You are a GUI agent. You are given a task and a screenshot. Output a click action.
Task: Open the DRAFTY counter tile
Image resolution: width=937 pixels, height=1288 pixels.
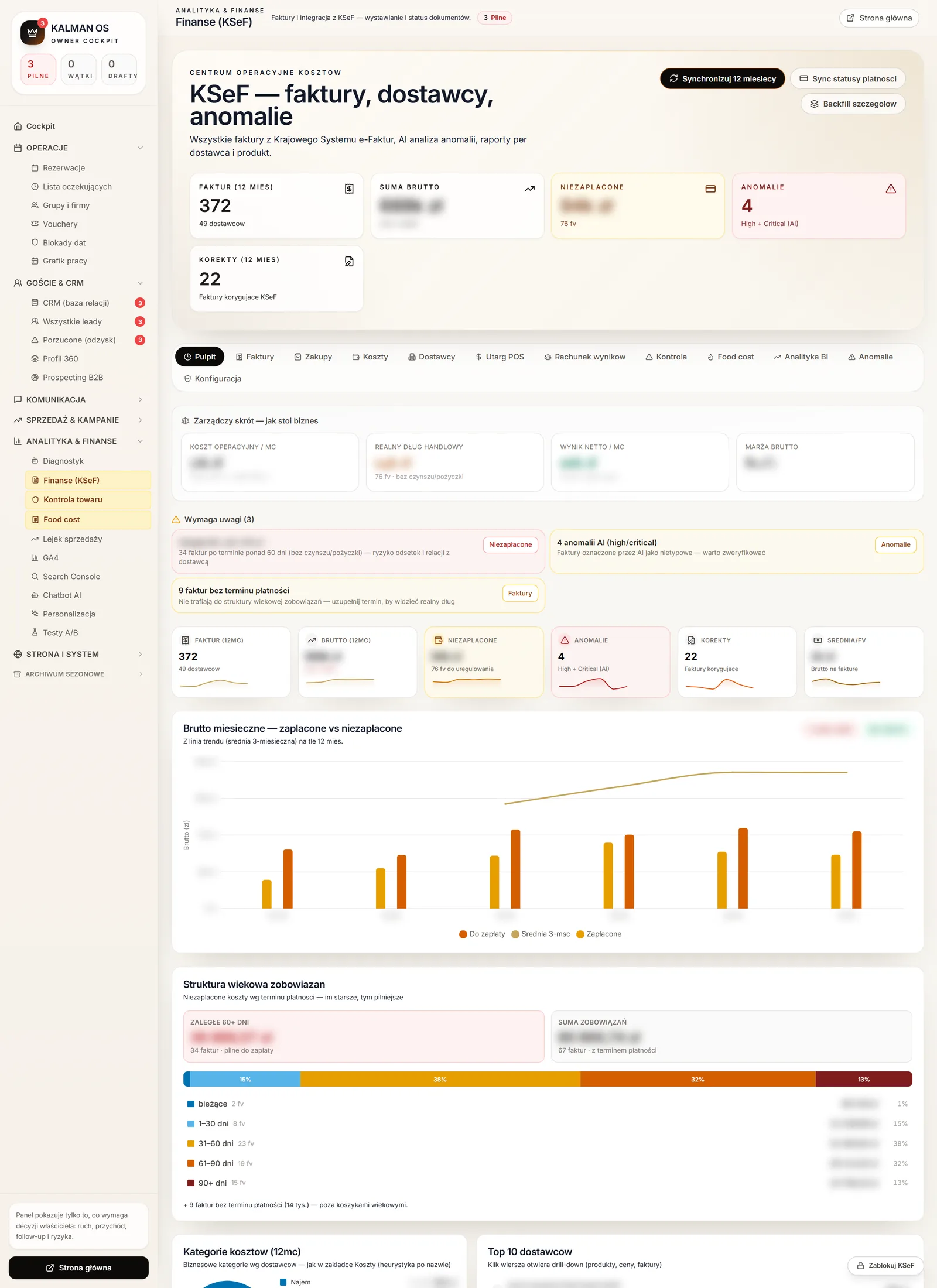[119, 70]
